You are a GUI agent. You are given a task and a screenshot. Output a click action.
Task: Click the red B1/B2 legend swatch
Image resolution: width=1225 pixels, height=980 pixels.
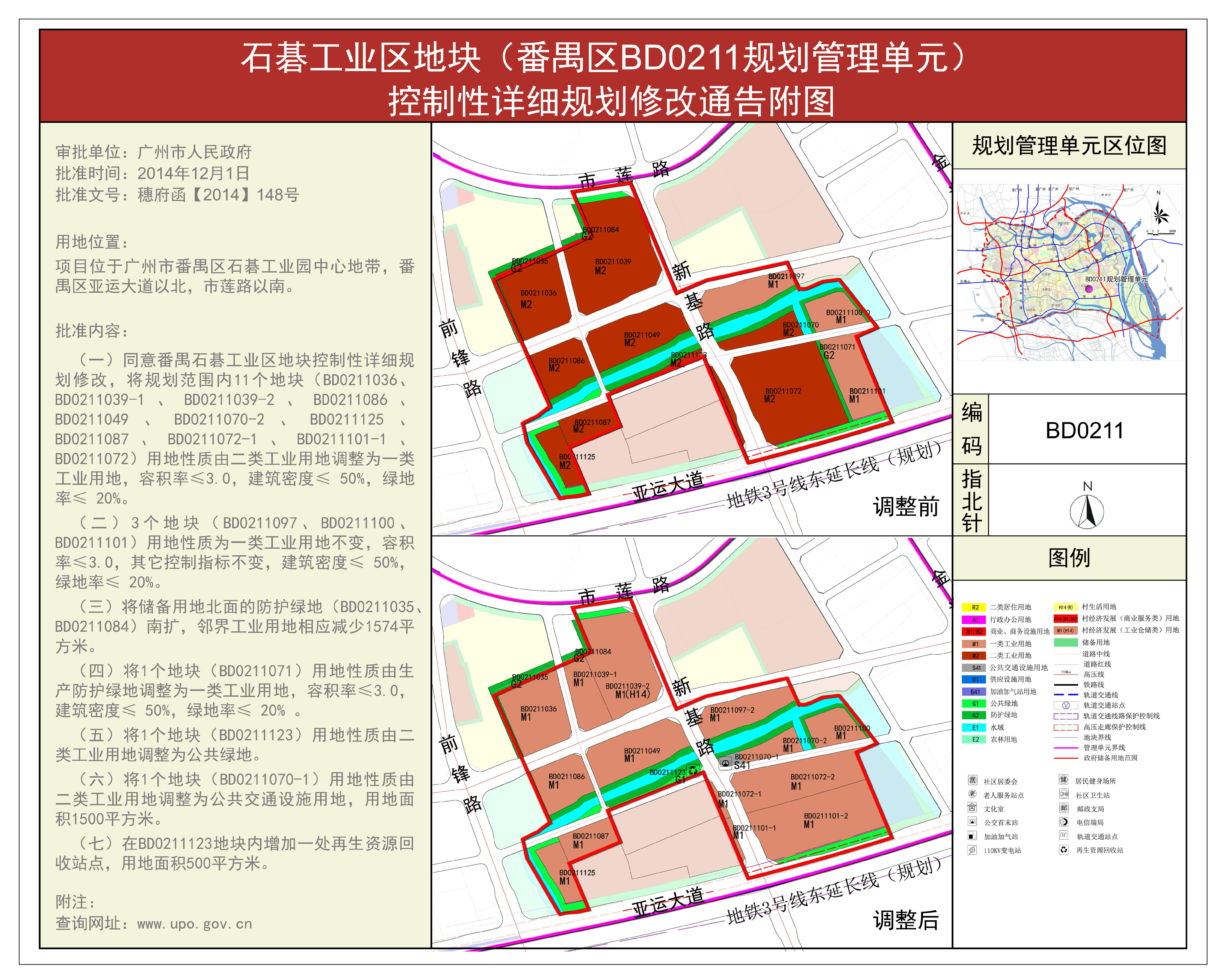point(974,632)
